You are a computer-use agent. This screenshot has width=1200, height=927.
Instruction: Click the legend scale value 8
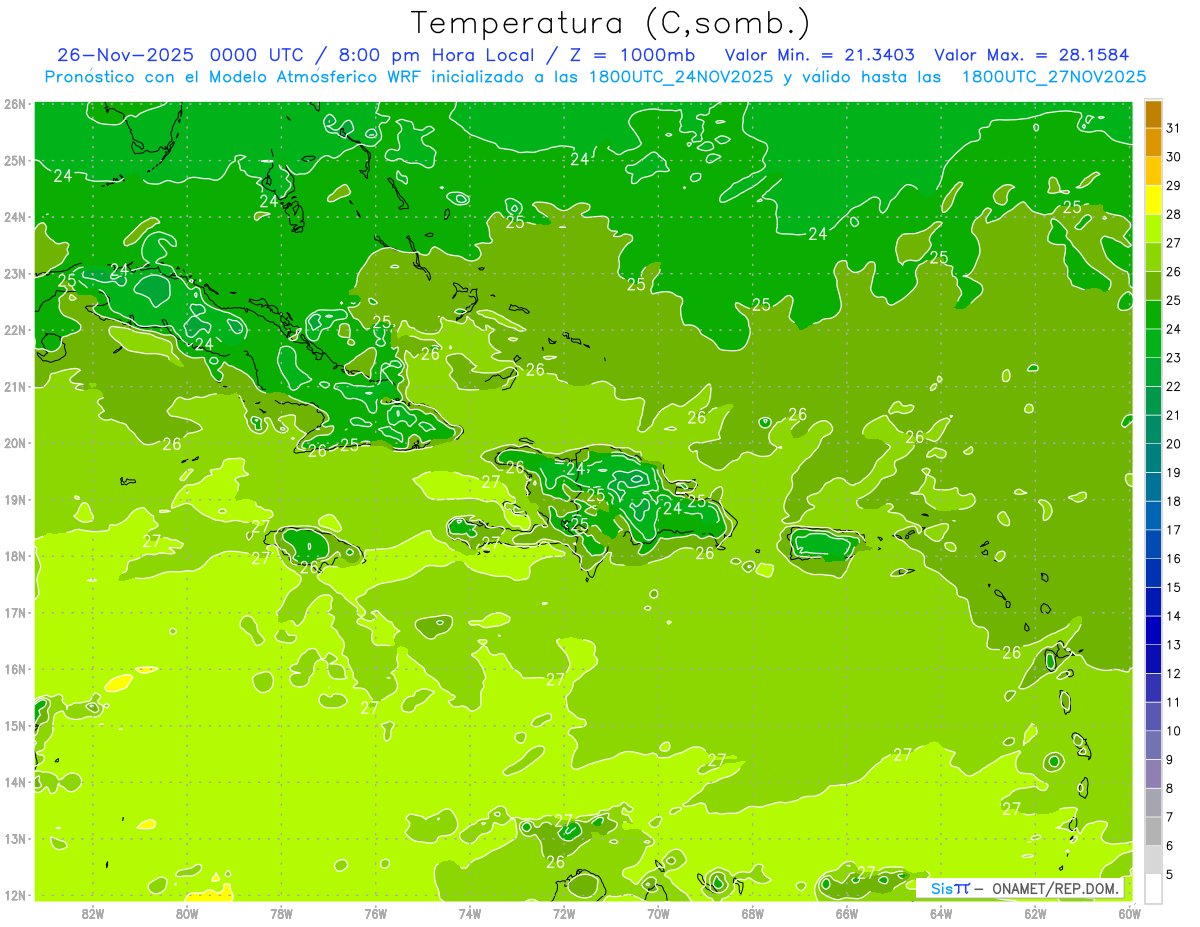click(1170, 788)
